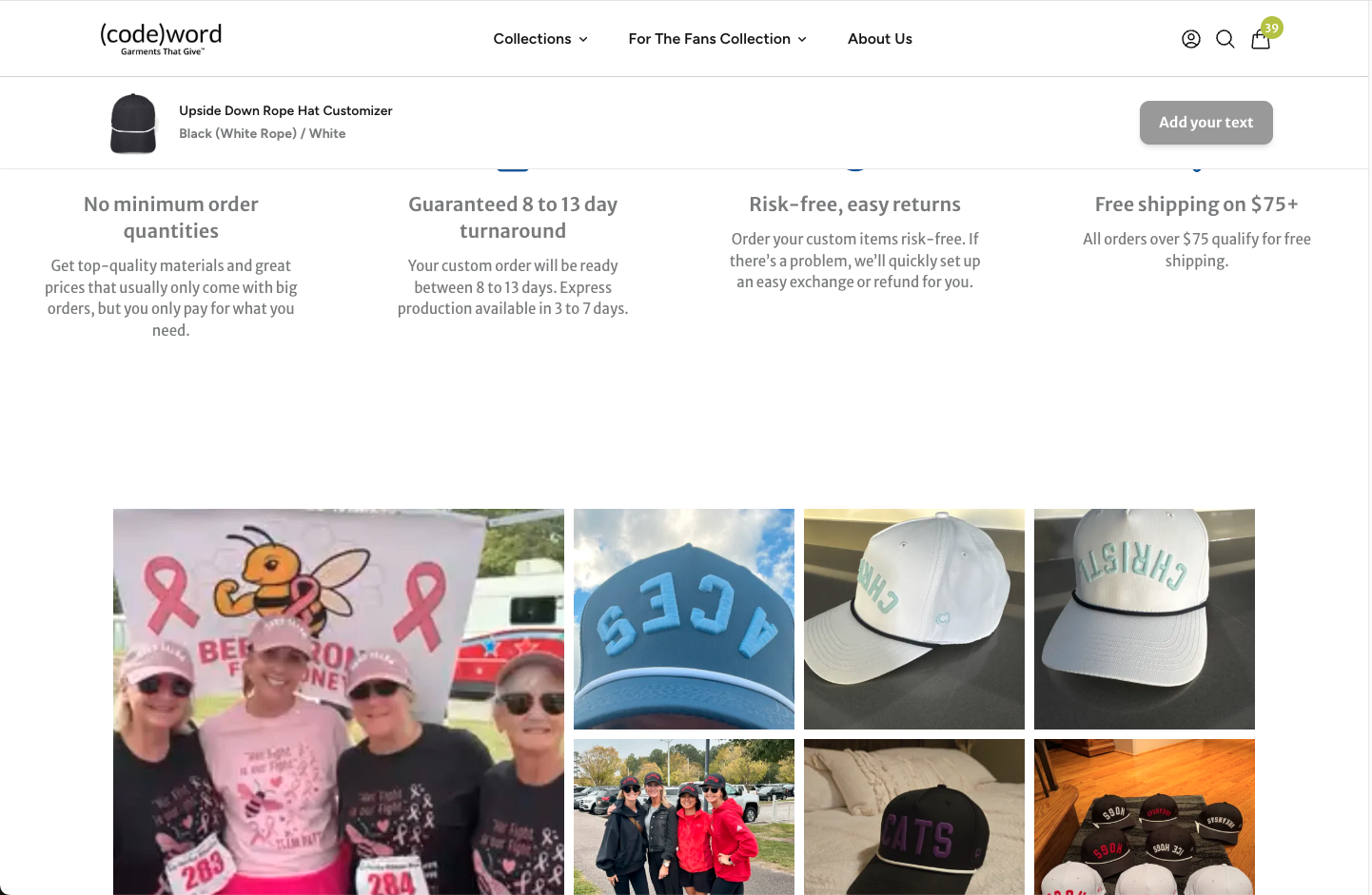
Task: Click the search magnifier icon
Action: [x=1225, y=39]
